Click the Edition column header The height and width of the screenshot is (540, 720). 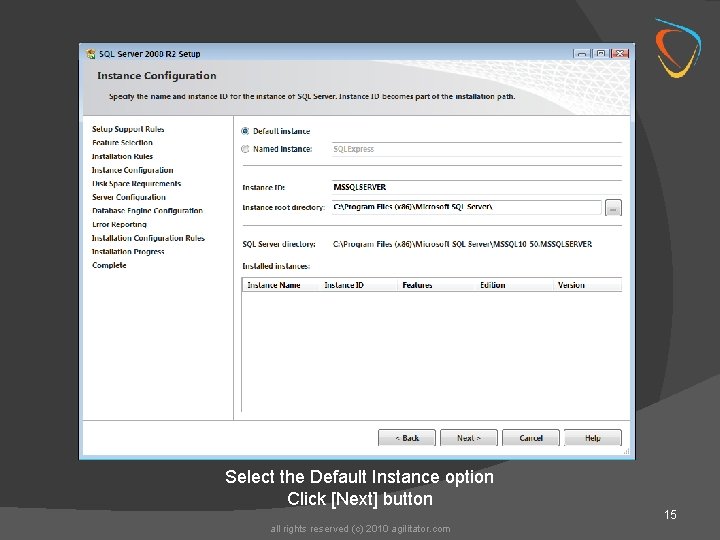[514, 285]
